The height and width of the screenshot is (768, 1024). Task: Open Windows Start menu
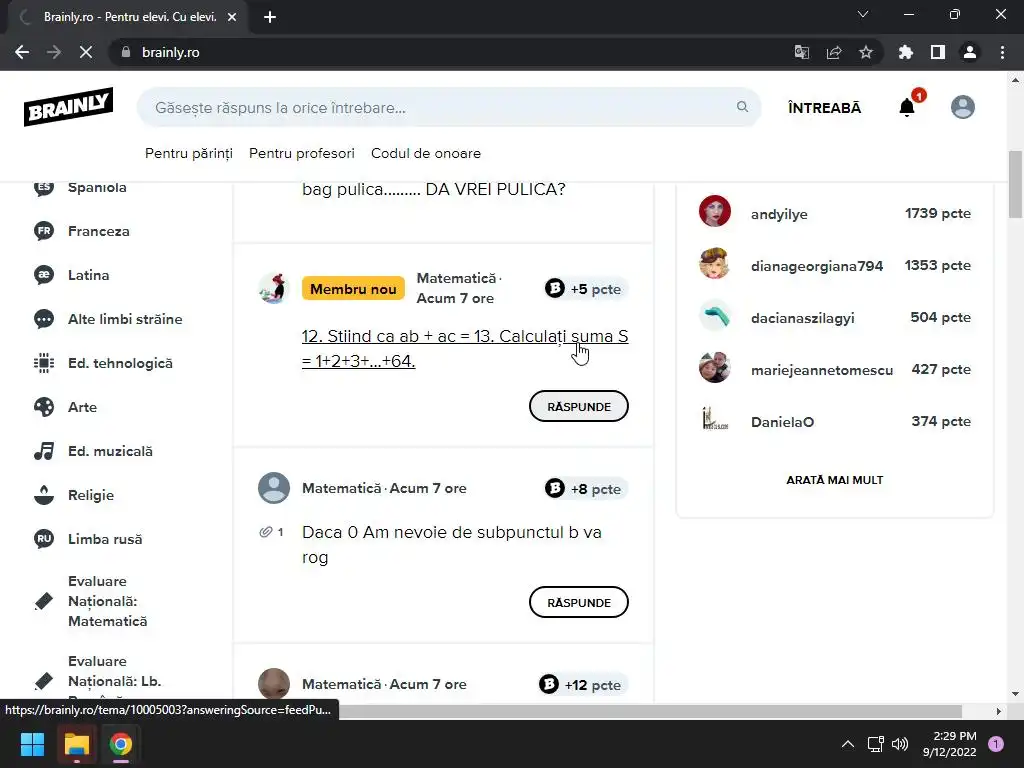33,744
